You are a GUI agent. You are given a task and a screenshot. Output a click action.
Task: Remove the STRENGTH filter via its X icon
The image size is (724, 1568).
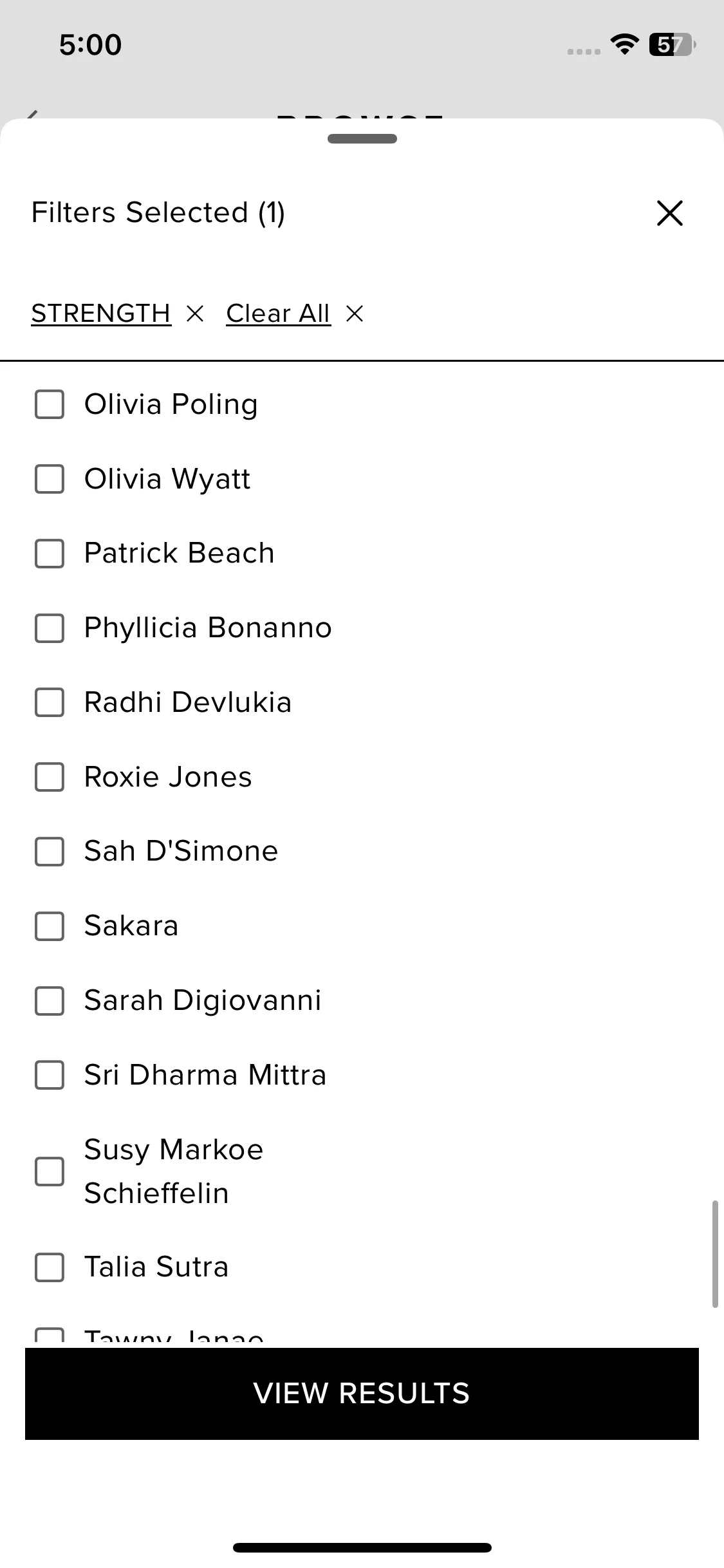tap(194, 314)
